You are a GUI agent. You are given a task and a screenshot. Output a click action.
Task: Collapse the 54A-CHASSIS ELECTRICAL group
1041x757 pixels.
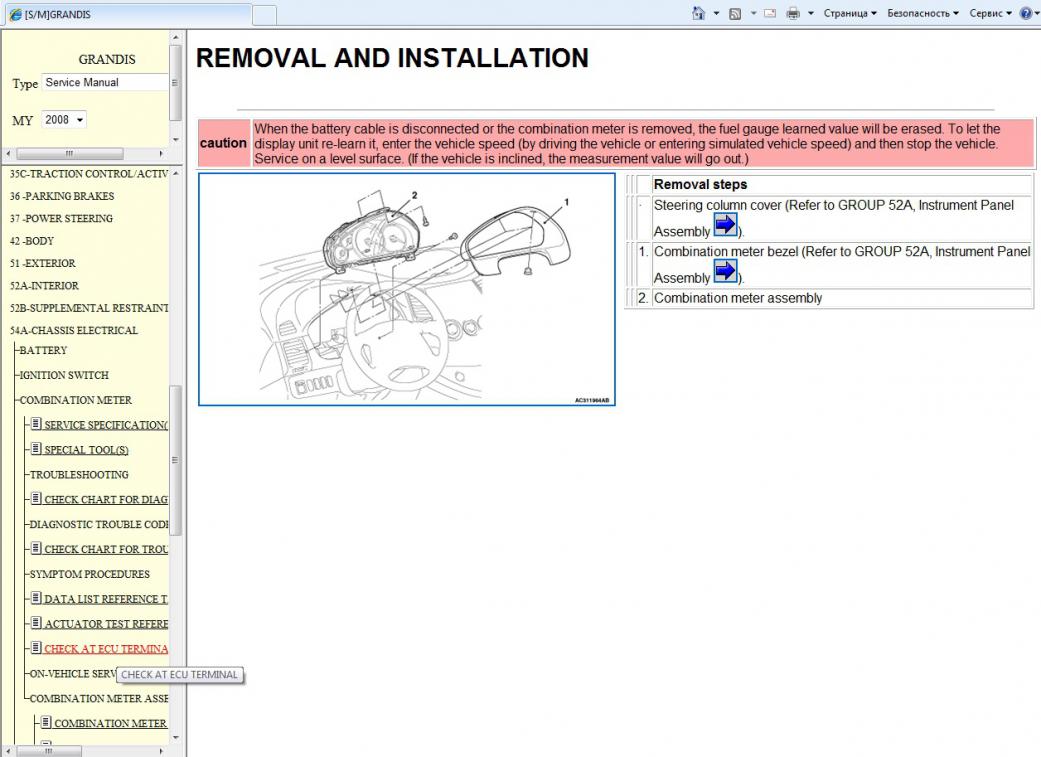(x=74, y=331)
